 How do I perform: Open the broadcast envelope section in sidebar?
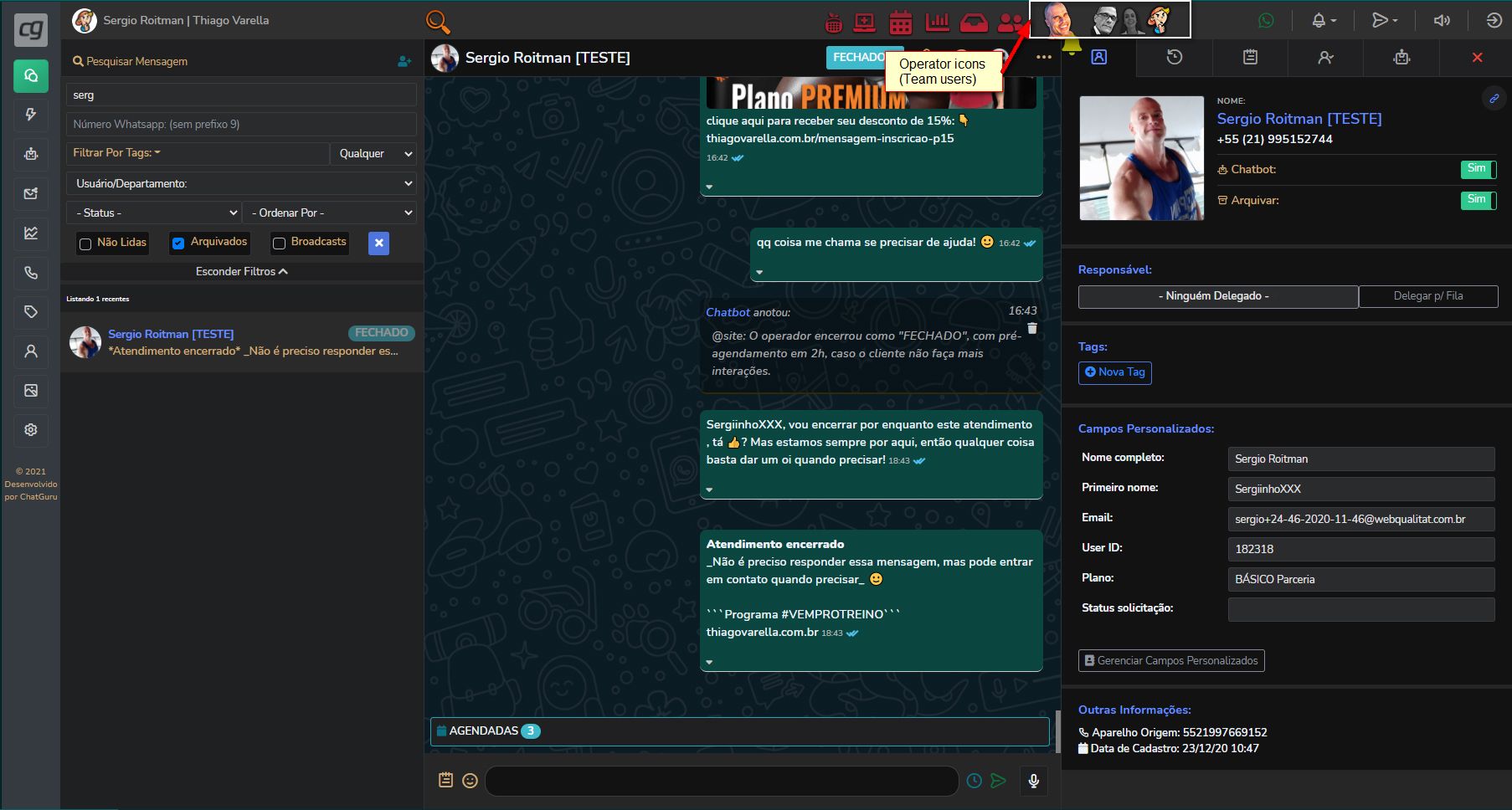pyautogui.click(x=31, y=193)
